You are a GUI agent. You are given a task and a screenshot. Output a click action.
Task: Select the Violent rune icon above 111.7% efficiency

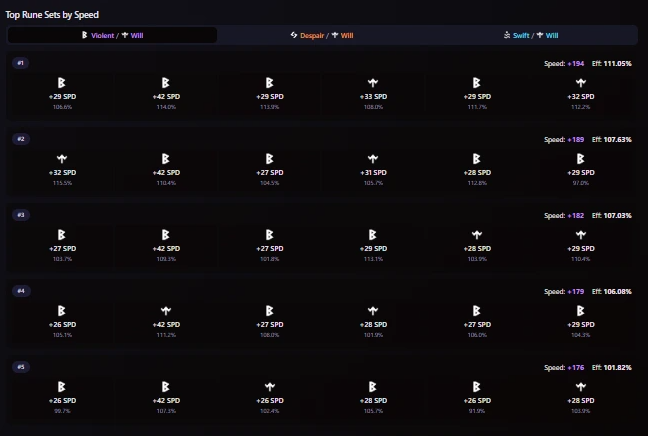pos(477,83)
